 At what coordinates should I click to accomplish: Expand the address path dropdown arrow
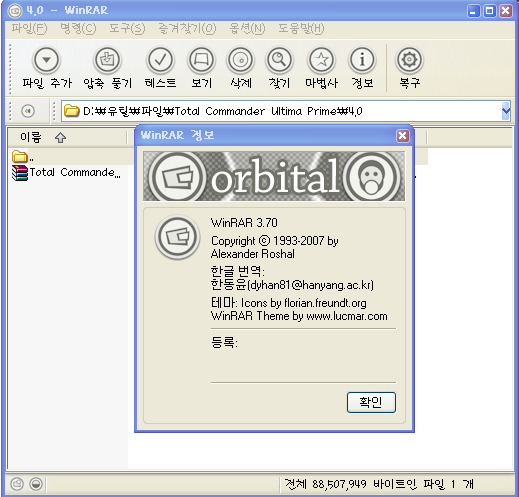(506, 111)
